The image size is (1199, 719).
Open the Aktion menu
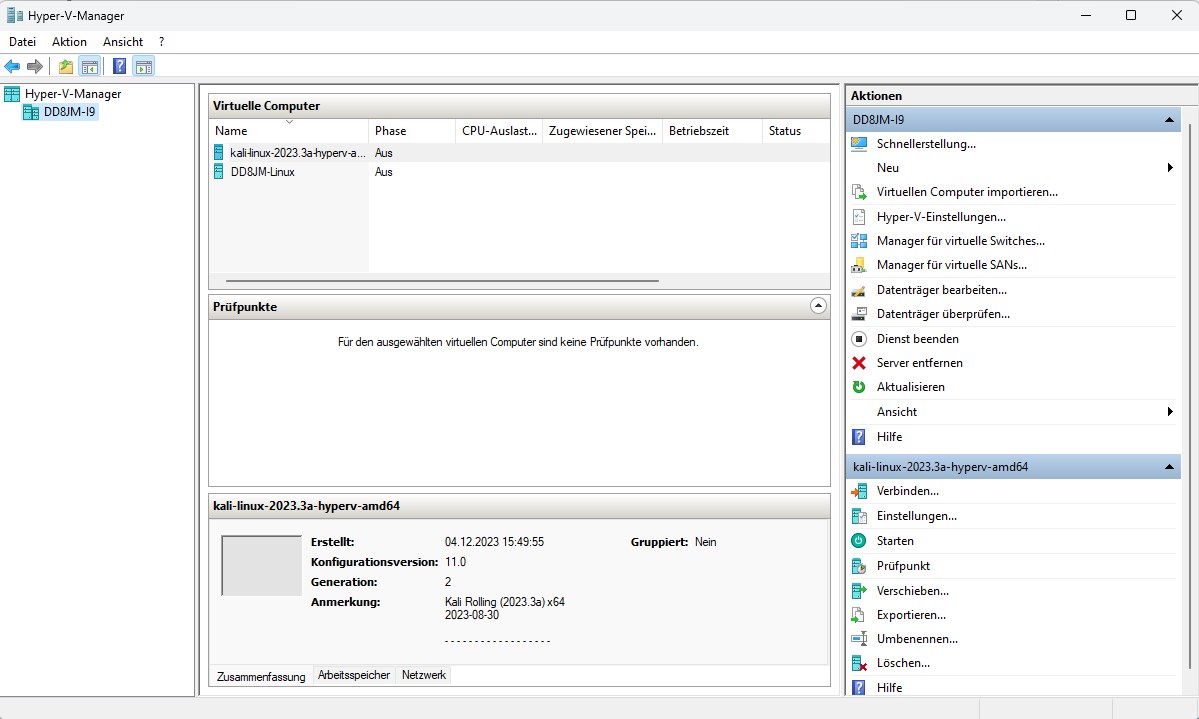(x=70, y=42)
